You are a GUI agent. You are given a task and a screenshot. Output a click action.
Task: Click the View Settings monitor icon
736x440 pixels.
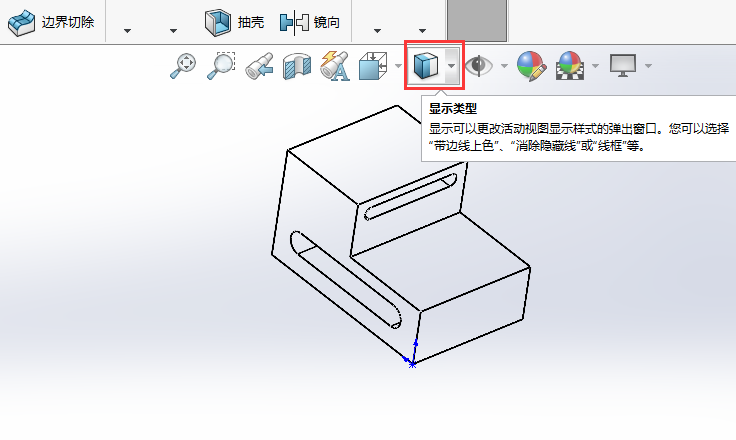click(623, 65)
